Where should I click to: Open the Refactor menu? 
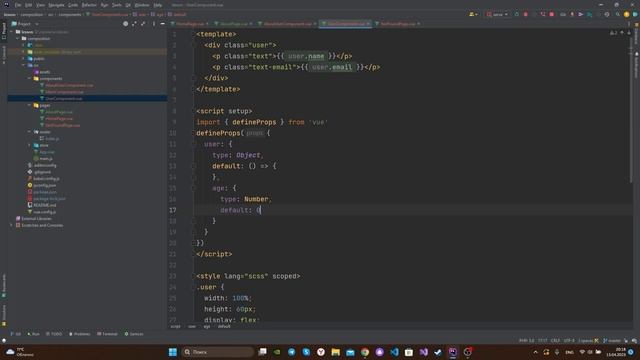[x=89, y=5]
